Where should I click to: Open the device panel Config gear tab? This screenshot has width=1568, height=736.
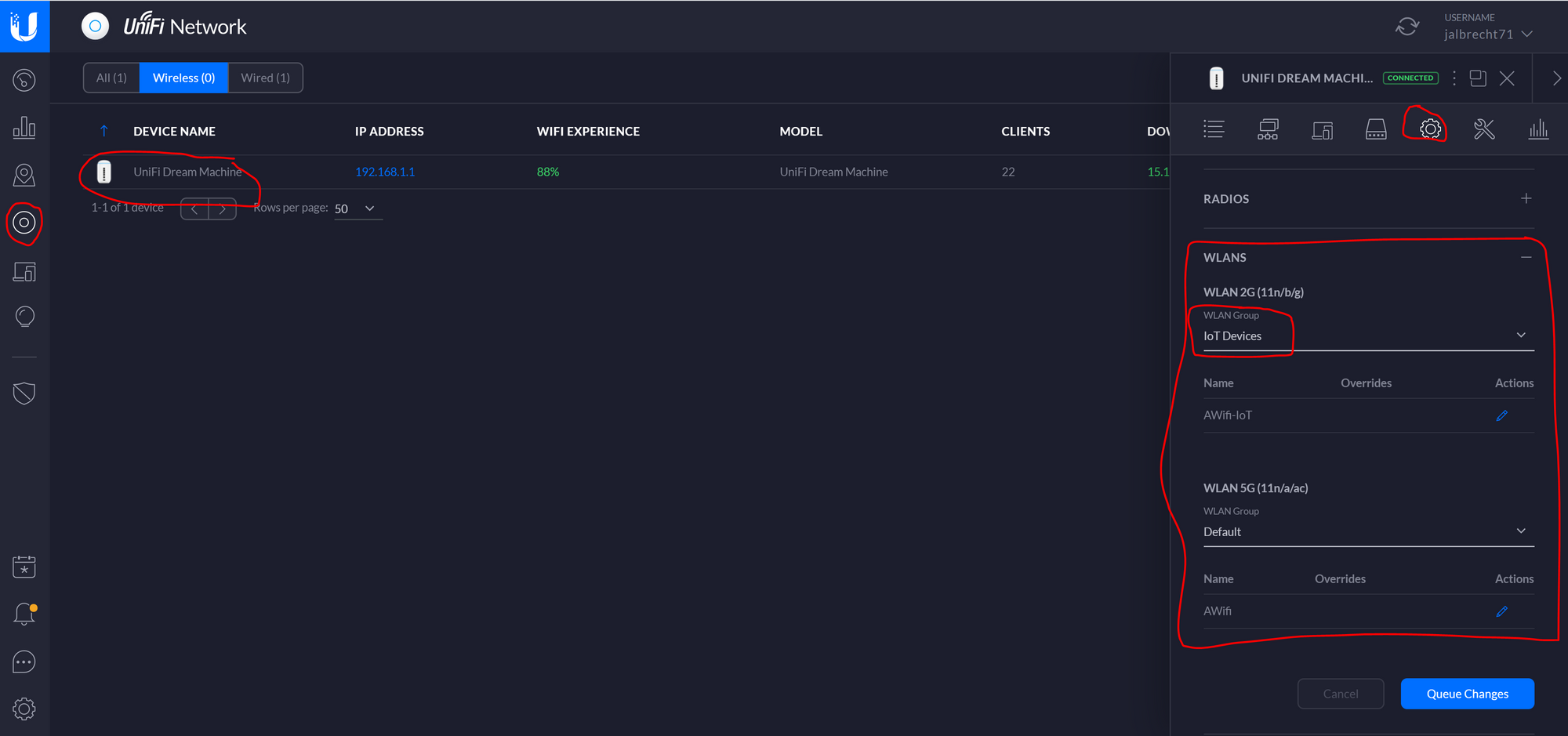coord(1430,129)
